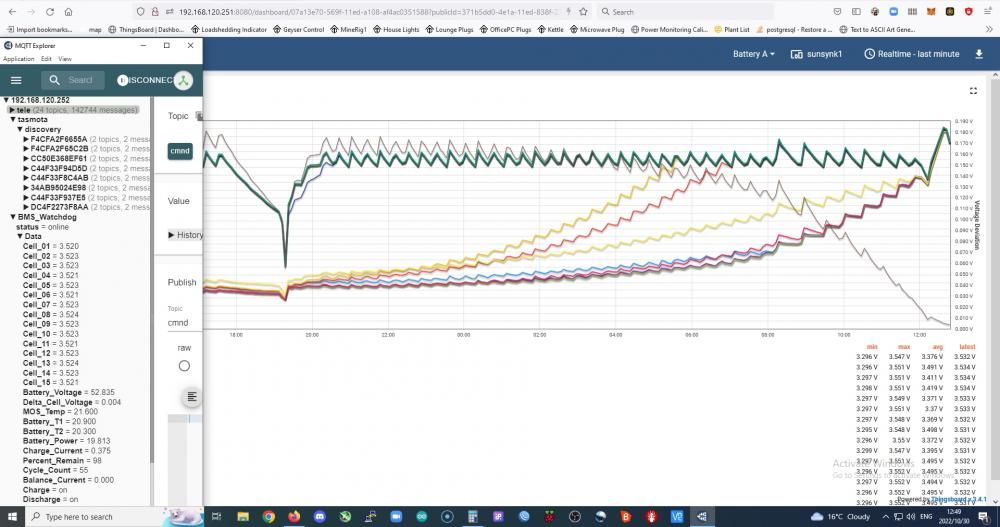Open Task View on the taskbar
The width and height of the screenshot is (1000, 527).
[216, 517]
